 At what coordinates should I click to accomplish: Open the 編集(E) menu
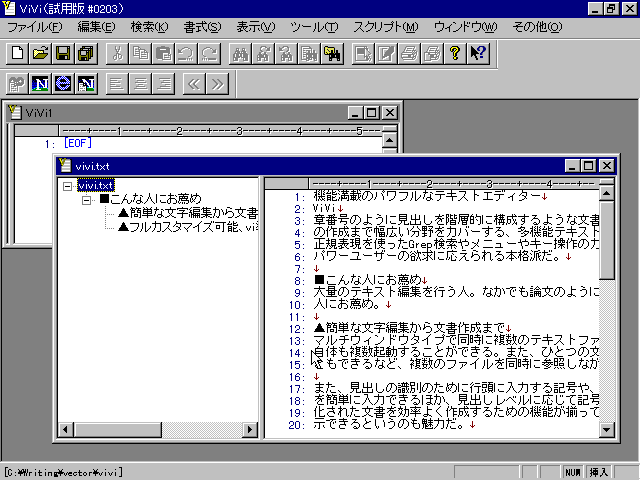pyautogui.click(x=96, y=27)
